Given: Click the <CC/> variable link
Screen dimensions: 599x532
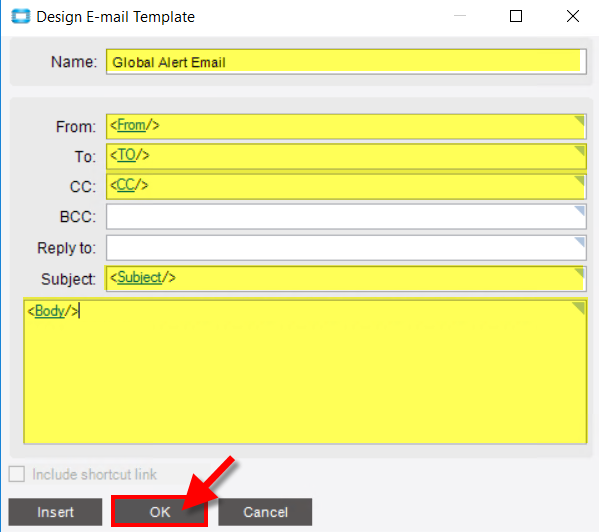Looking at the screenshot, I should click(x=129, y=185).
